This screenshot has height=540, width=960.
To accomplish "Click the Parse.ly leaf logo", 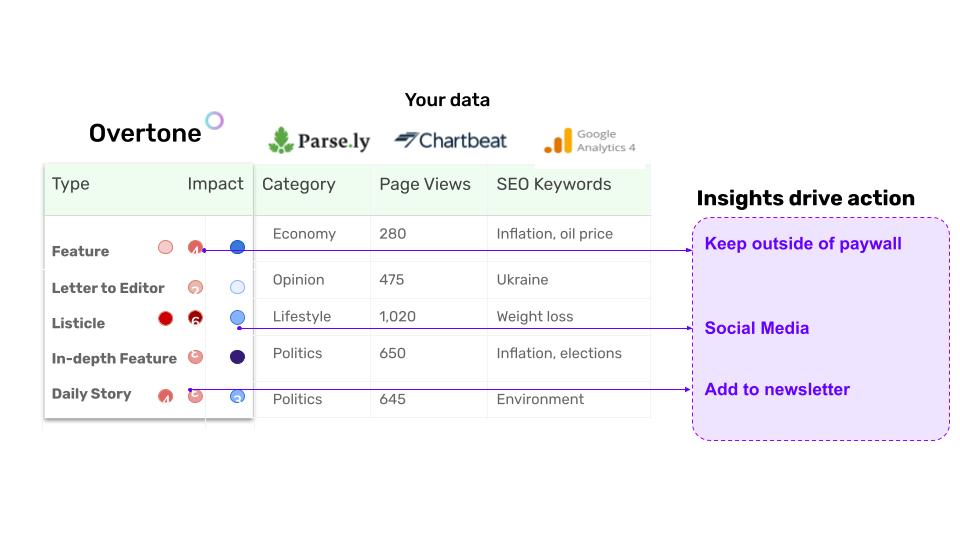I will click(x=281, y=140).
